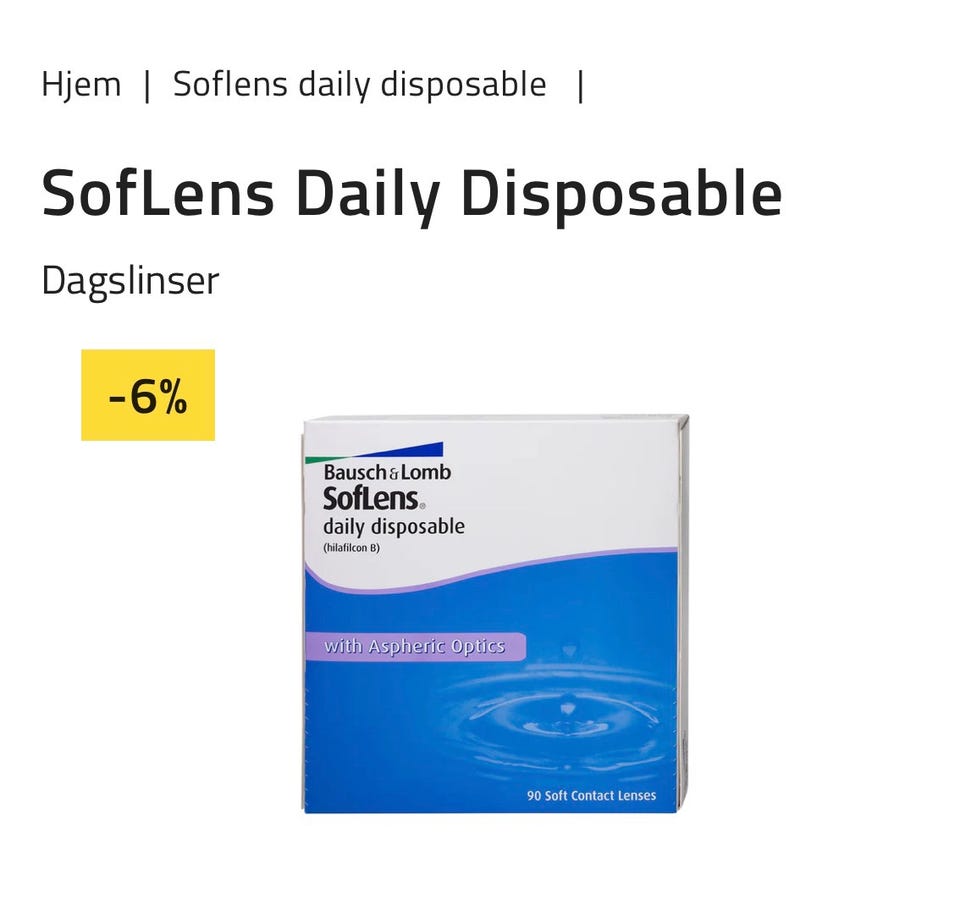Click the separator bar after Hjem
This screenshot has height=902, width=960.
click(147, 86)
